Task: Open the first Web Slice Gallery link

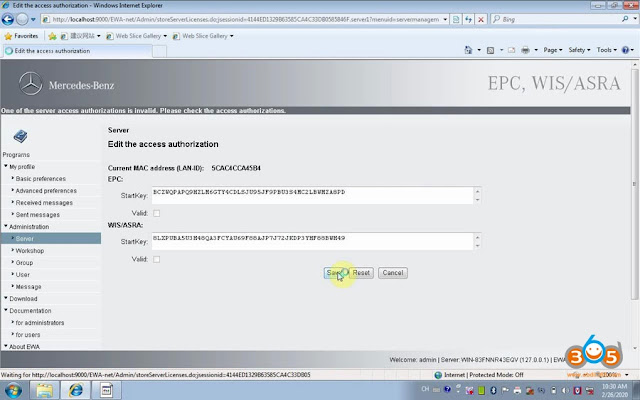Action: point(136,36)
